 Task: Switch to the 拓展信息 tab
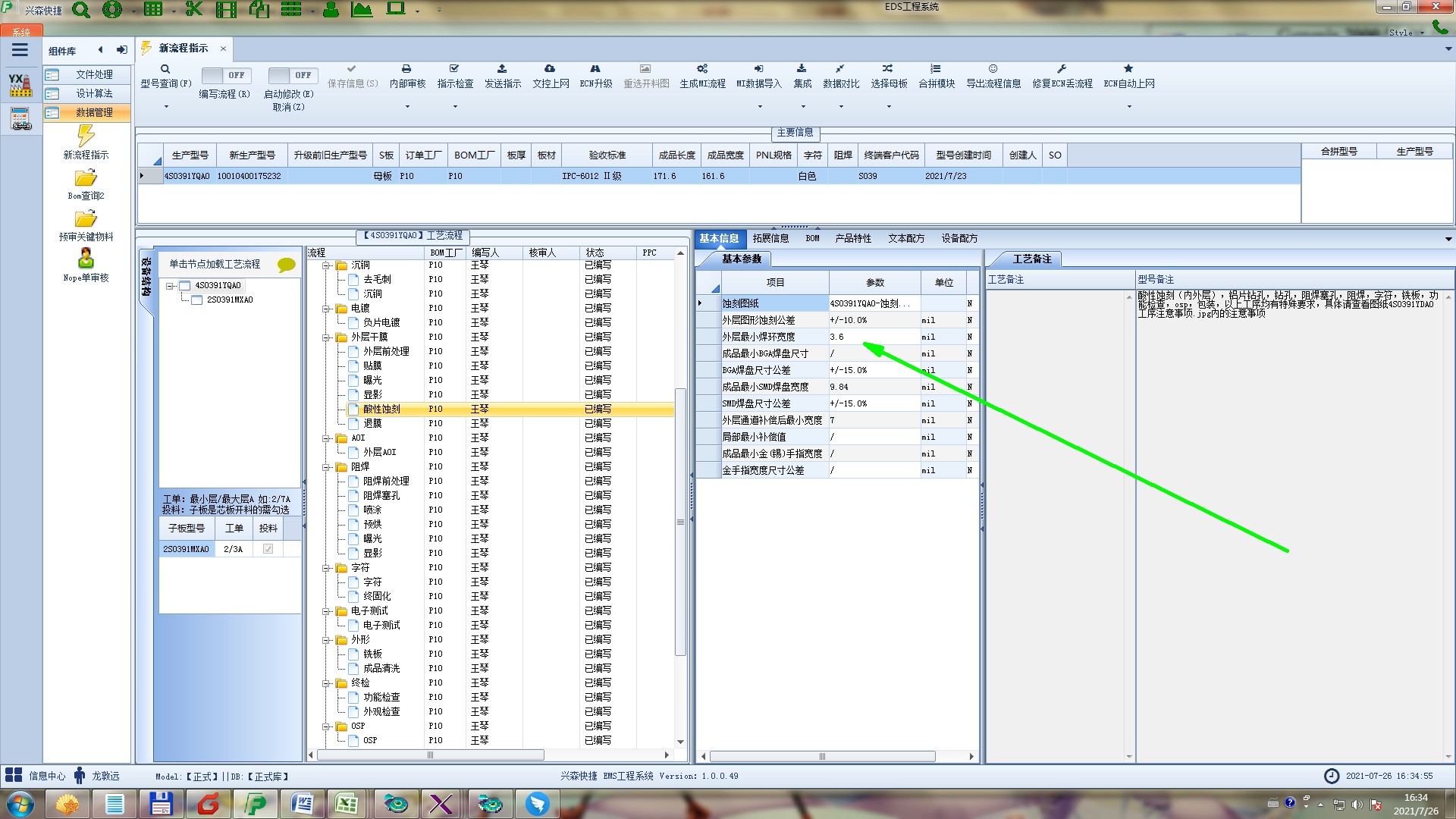click(x=770, y=238)
